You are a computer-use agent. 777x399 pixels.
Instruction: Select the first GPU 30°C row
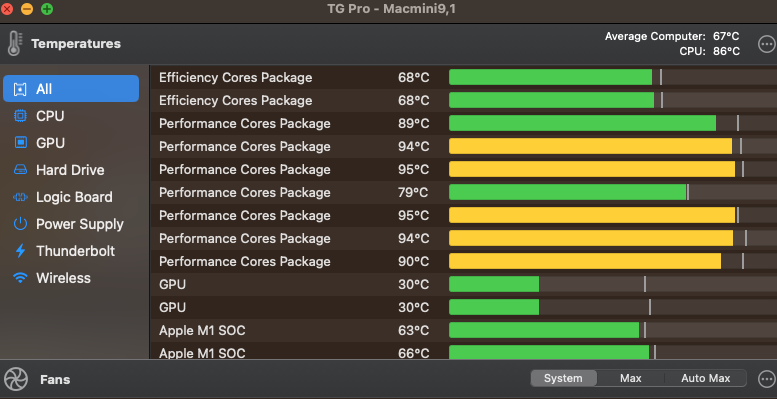pyautogui.click(x=463, y=285)
